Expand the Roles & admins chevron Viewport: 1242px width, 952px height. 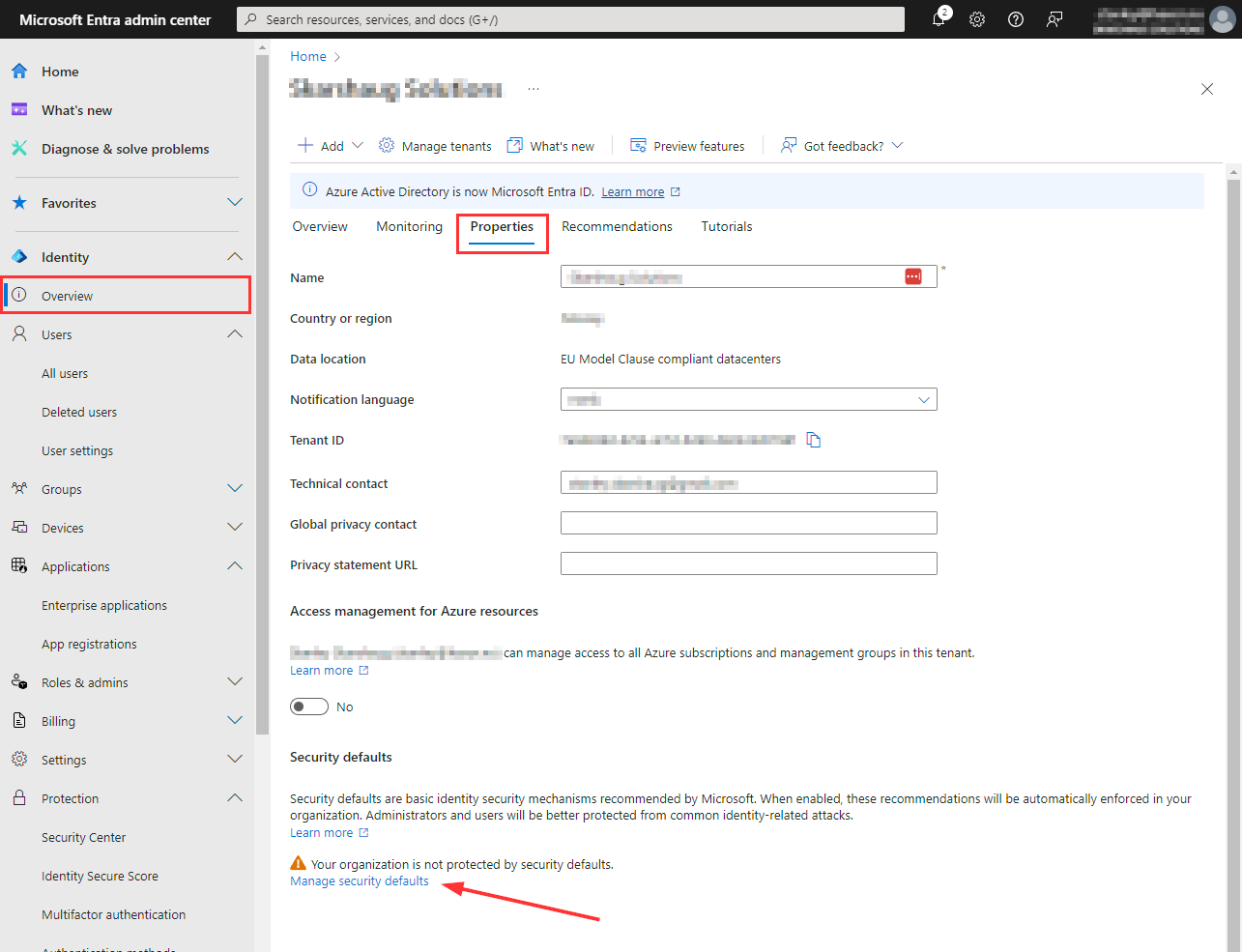(x=235, y=681)
